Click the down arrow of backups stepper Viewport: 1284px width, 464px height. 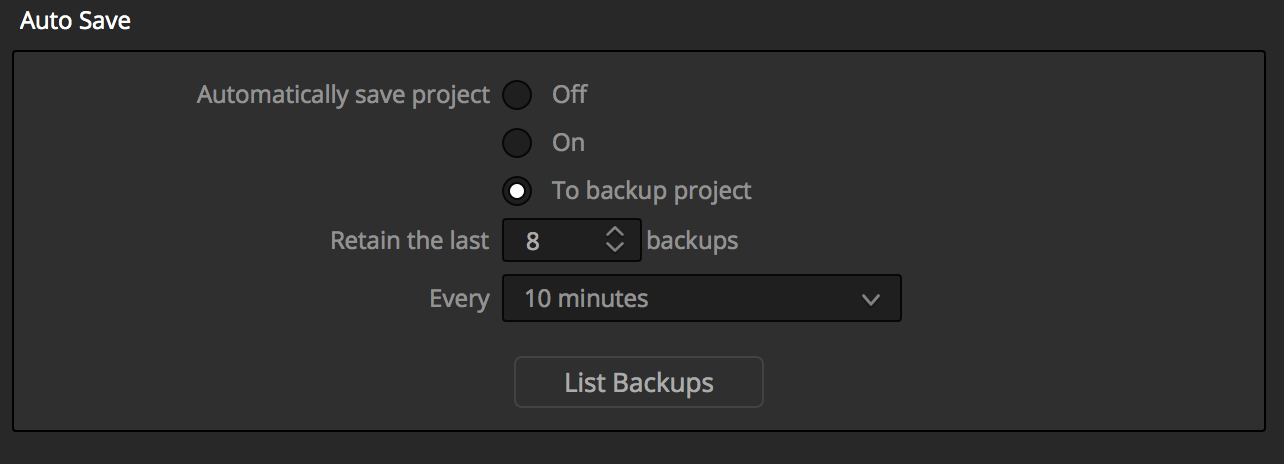(615, 247)
